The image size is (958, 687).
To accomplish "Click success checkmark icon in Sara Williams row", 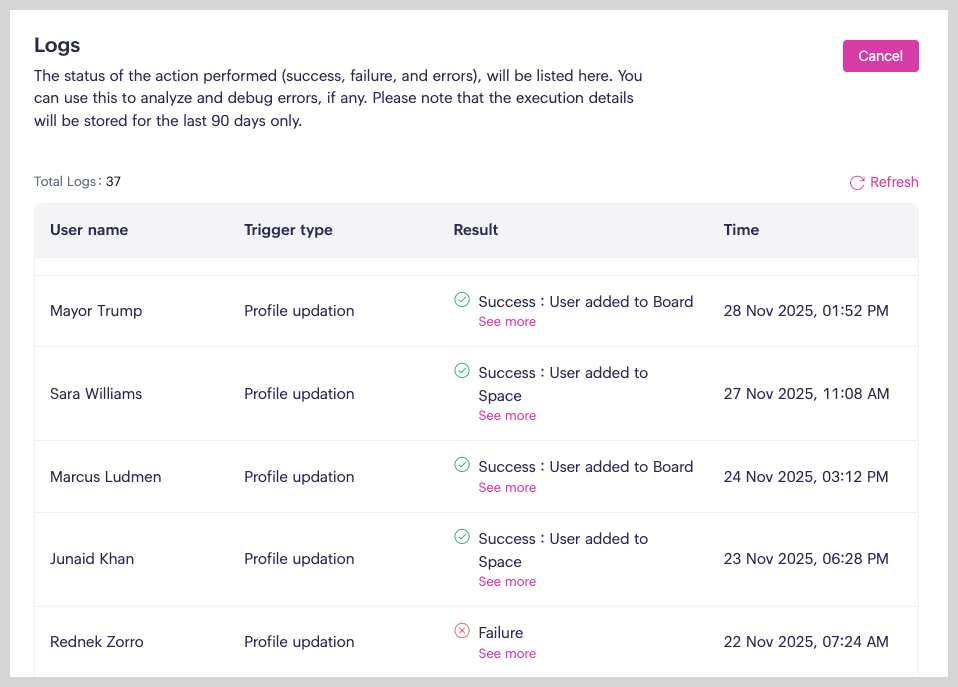I will click(462, 371).
